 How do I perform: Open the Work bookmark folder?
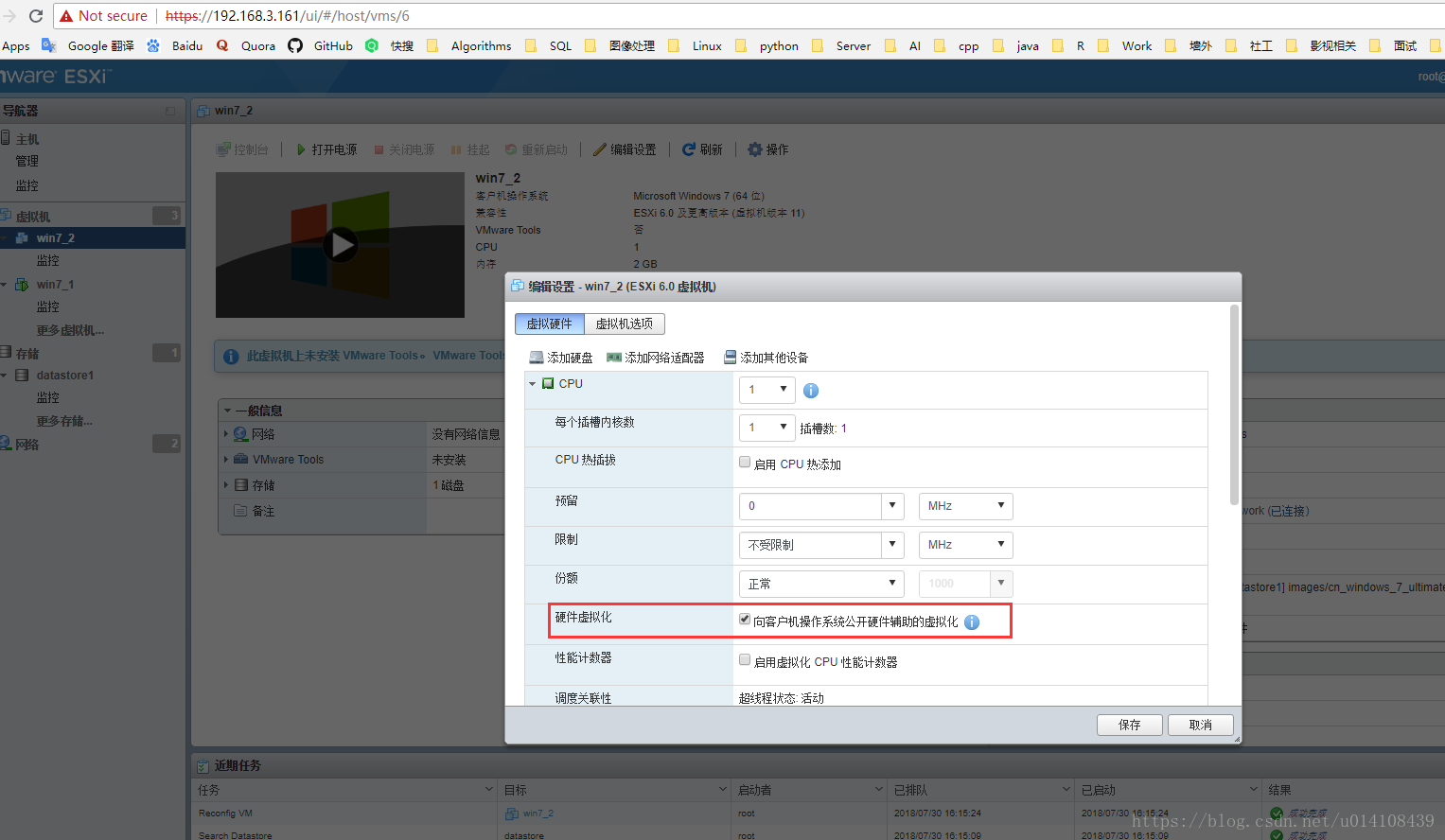1125,45
